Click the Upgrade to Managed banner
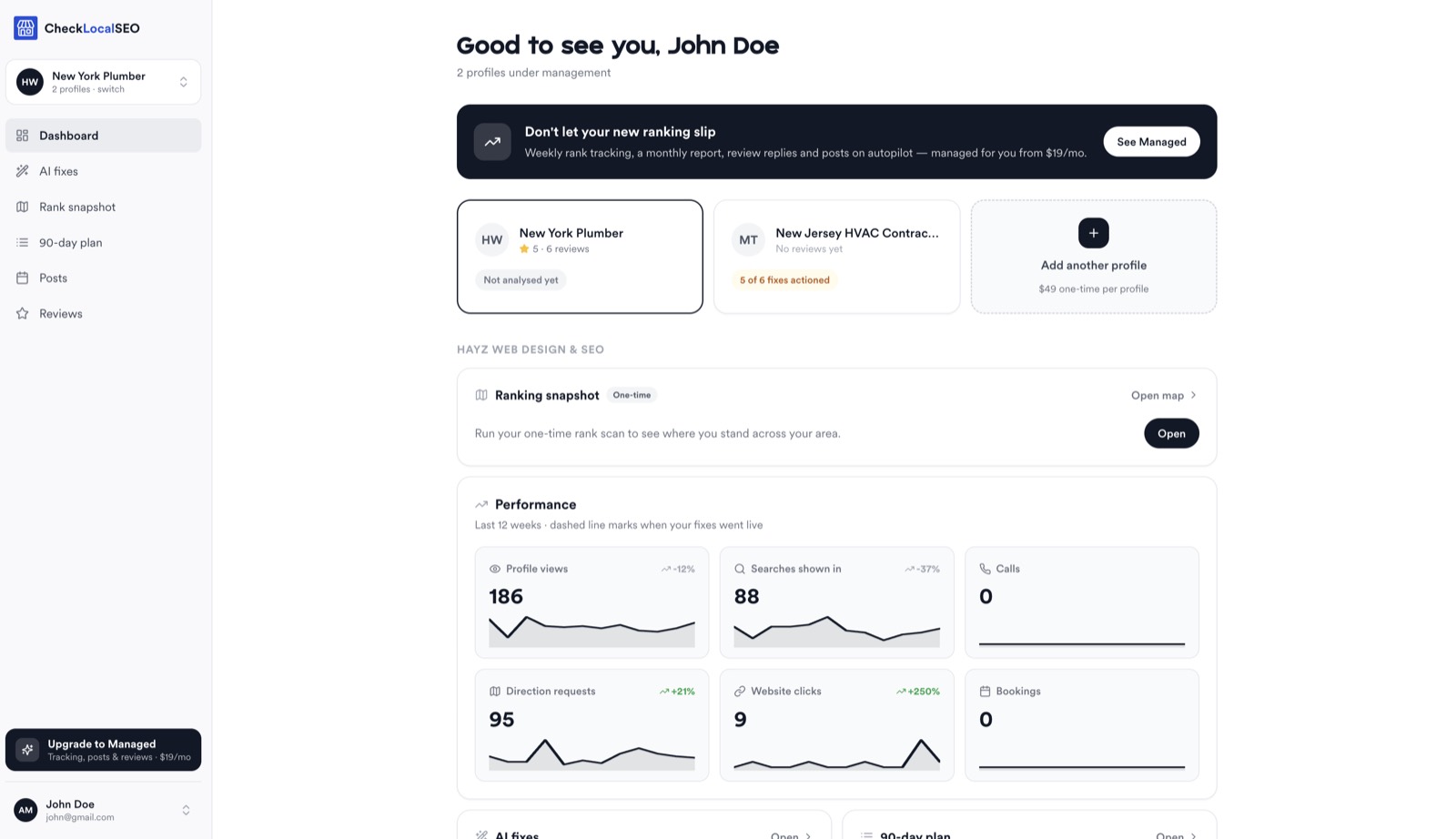Image resolution: width=1456 pixels, height=839 pixels. 103,750
